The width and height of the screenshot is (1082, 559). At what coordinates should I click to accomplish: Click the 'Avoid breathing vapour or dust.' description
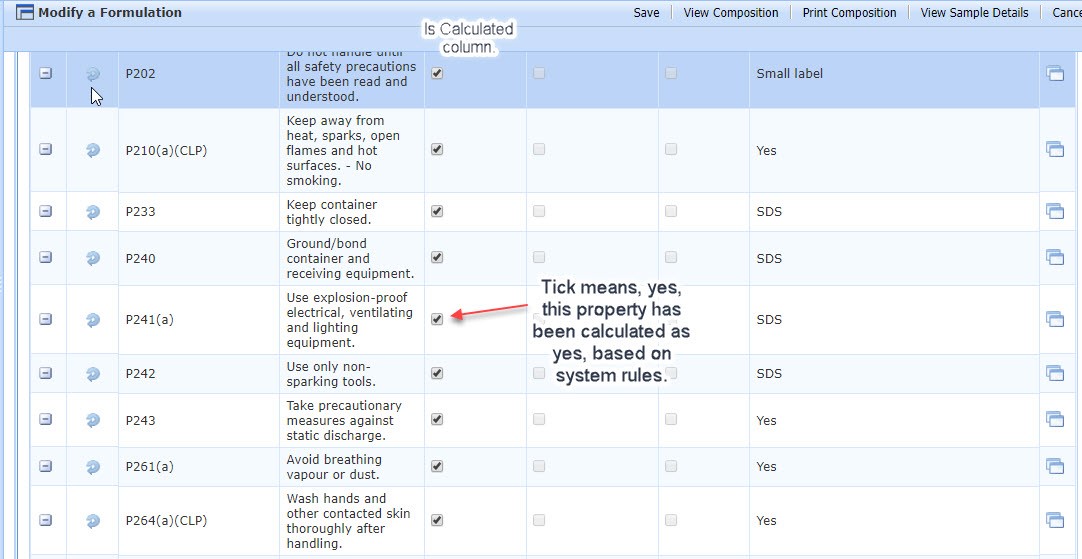pyautogui.click(x=334, y=467)
